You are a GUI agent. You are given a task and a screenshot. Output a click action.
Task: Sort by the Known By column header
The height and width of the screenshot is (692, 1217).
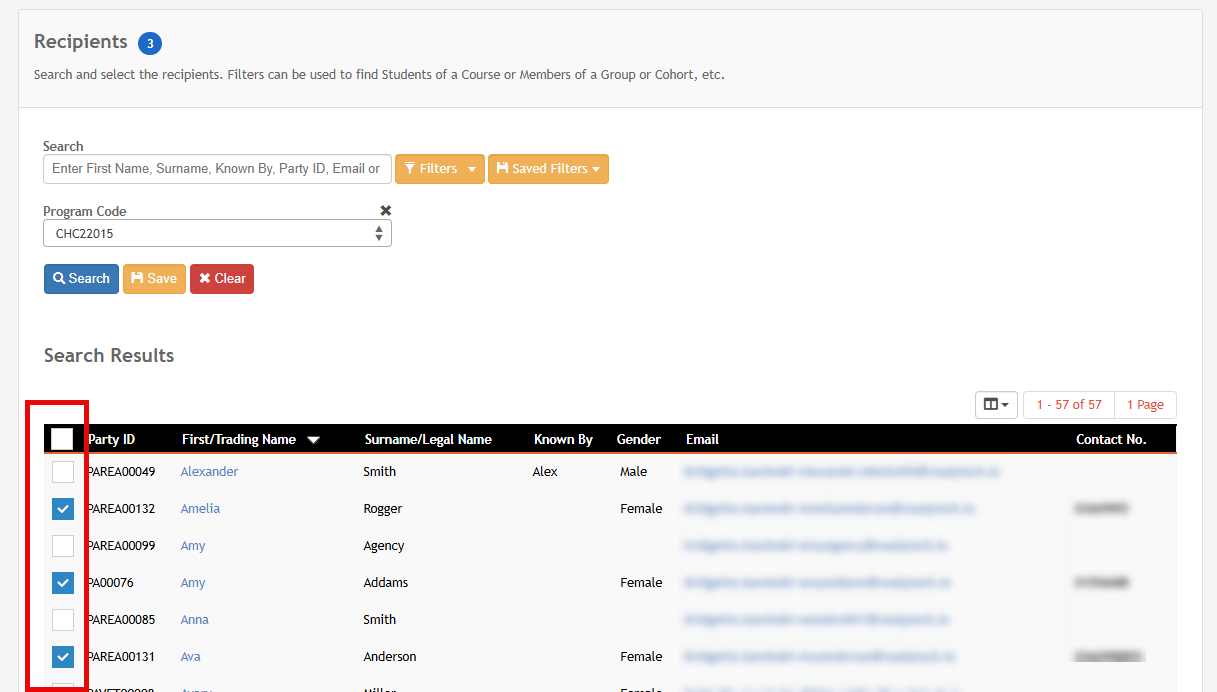tap(563, 439)
